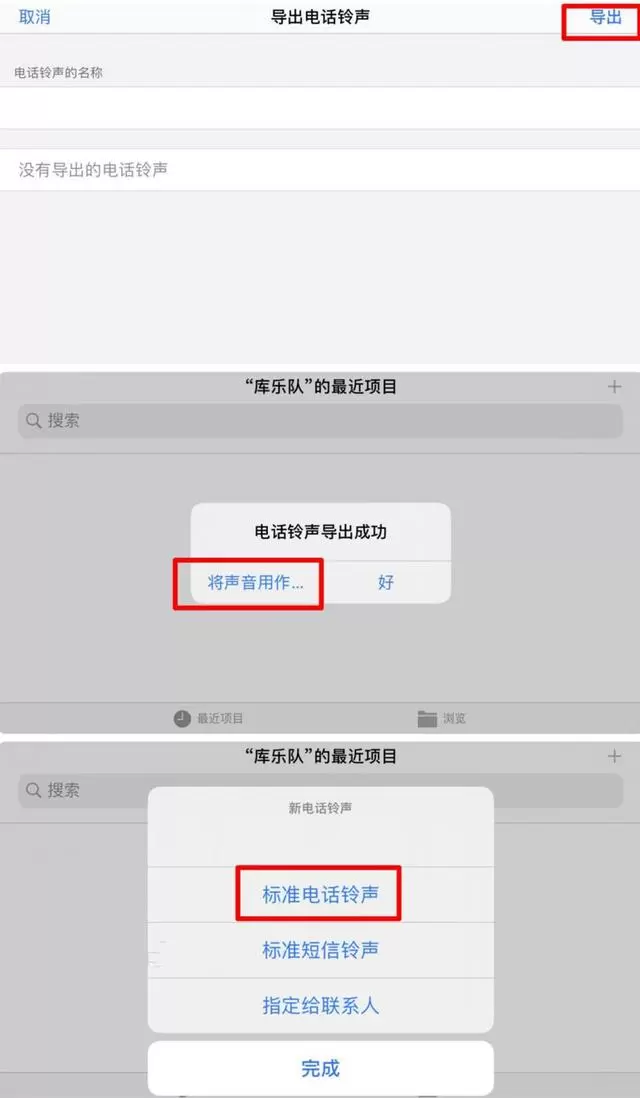Click search field in first 库乐队 panel
This screenshot has width=640, height=1098.
320,421
